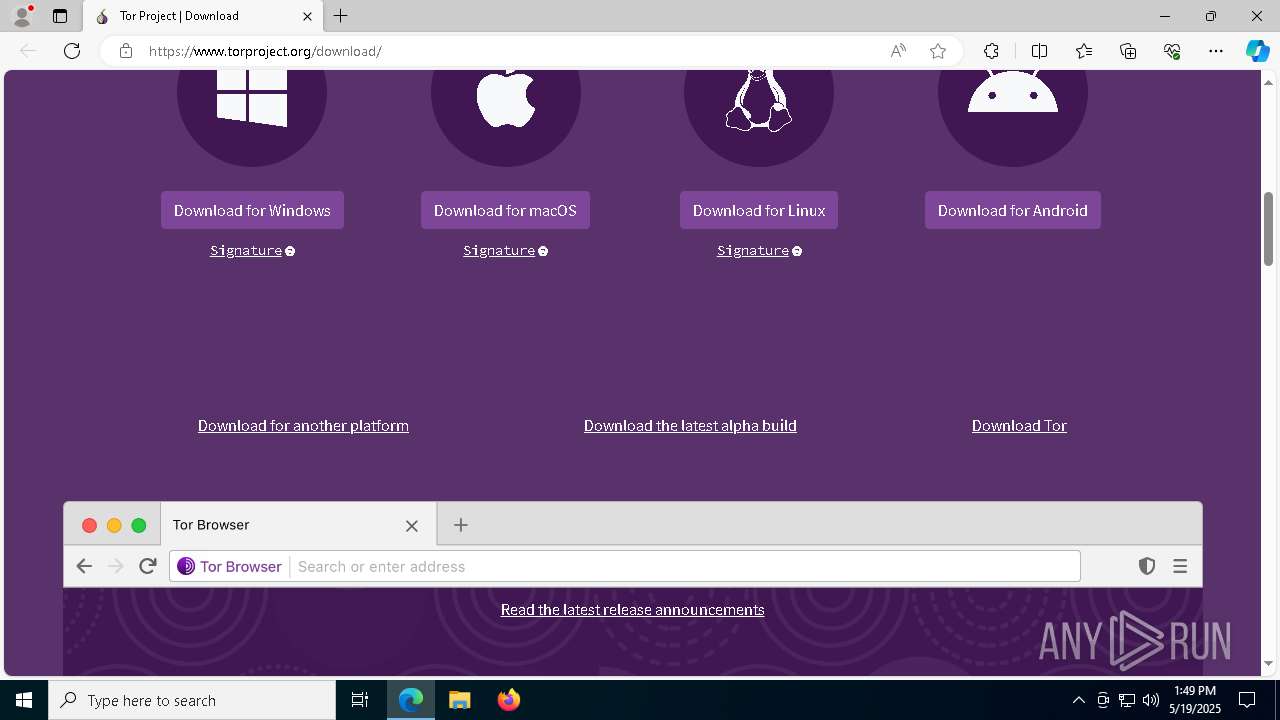Toggle Split screen icon
The image size is (1280, 720).
(1039, 51)
